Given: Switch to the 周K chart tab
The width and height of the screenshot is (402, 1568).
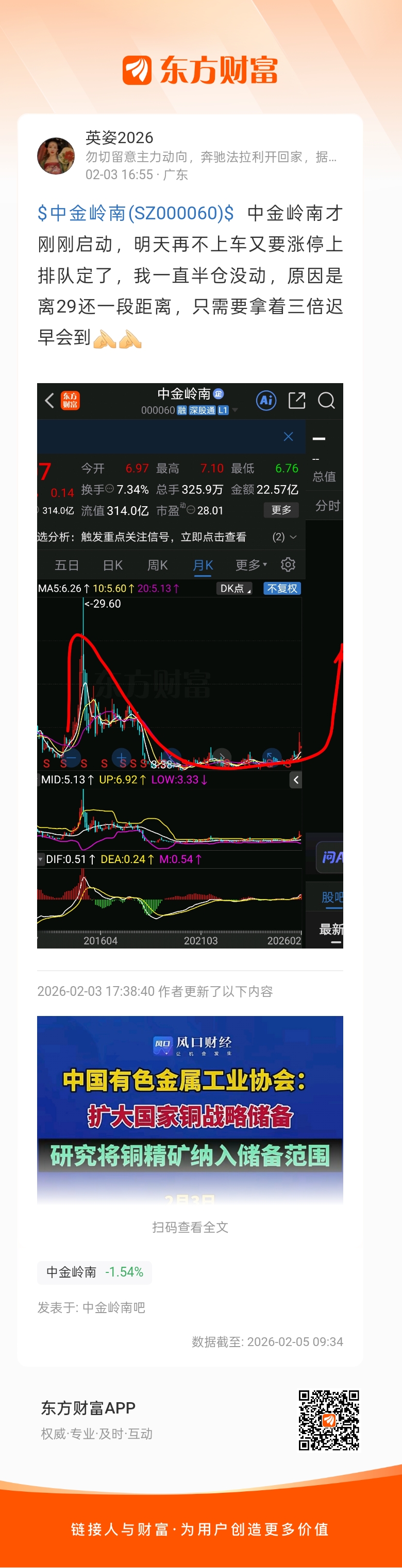Looking at the screenshot, I should pos(157,565).
